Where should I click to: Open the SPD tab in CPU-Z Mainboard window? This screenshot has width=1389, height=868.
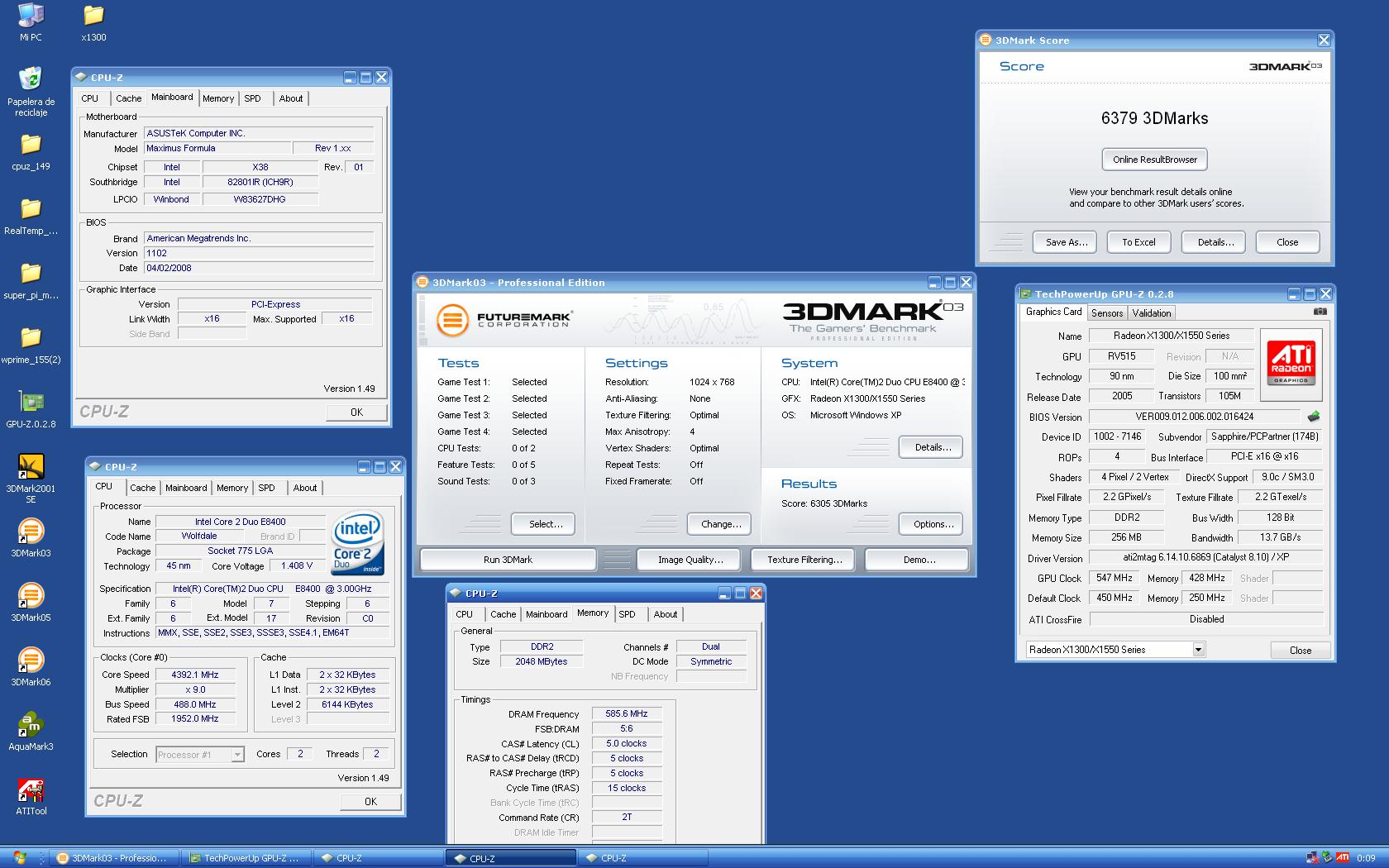click(x=253, y=98)
